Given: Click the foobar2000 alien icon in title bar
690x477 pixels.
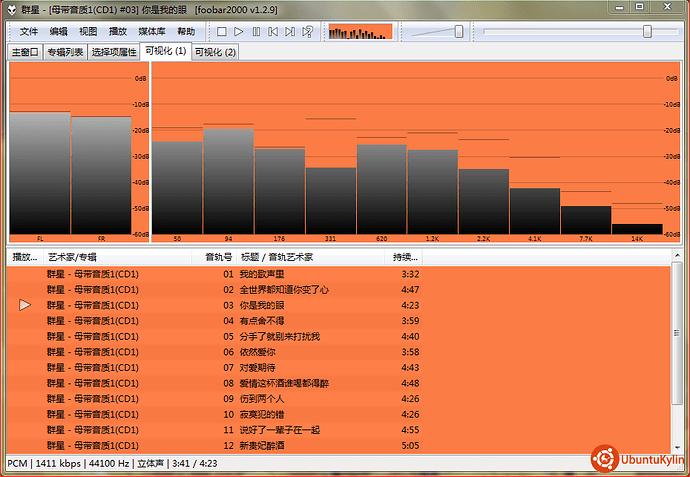Looking at the screenshot, I should [x=11, y=10].
